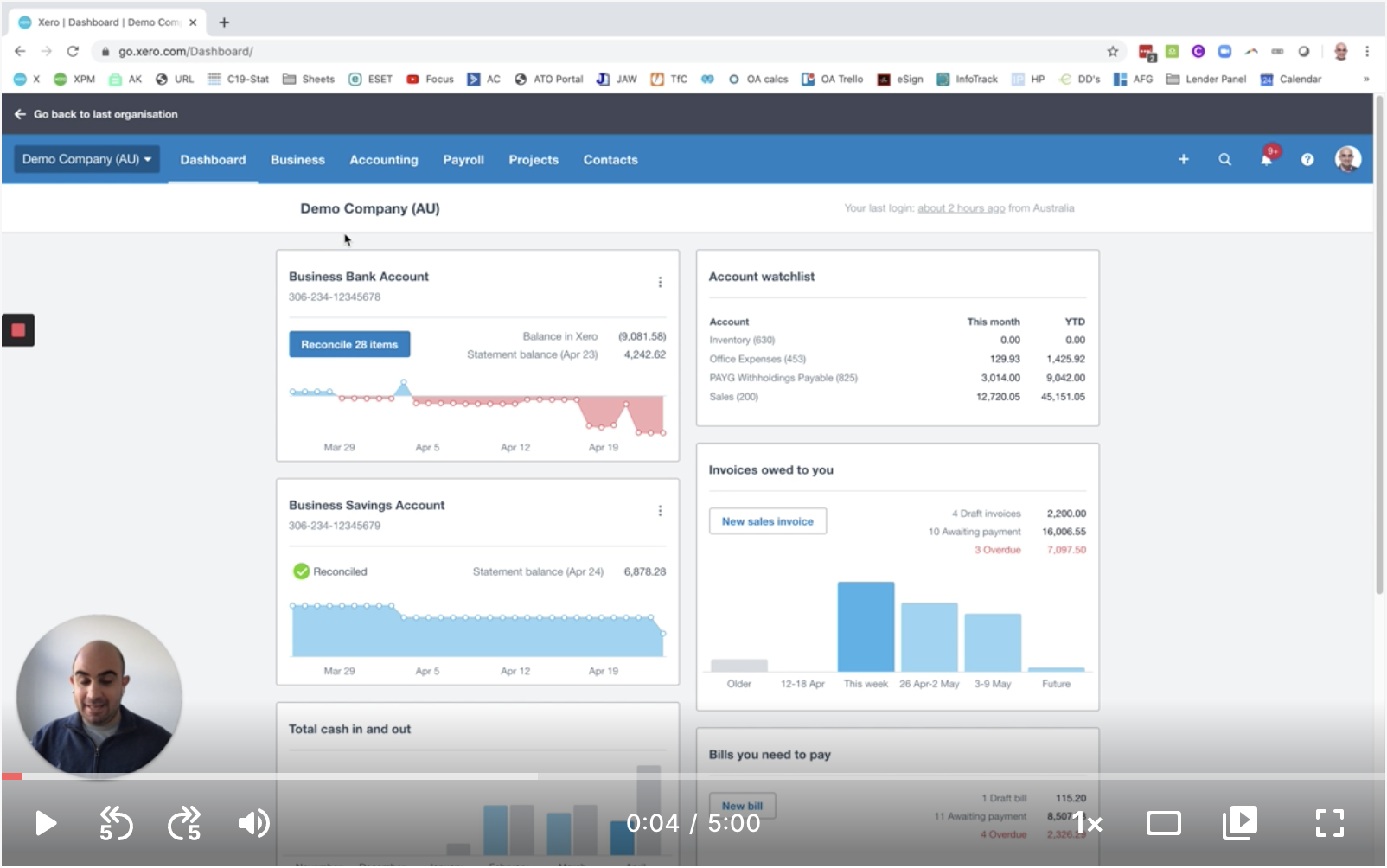The height and width of the screenshot is (868, 1387).
Task: Open Focus bookmark
Action: click(x=430, y=79)
